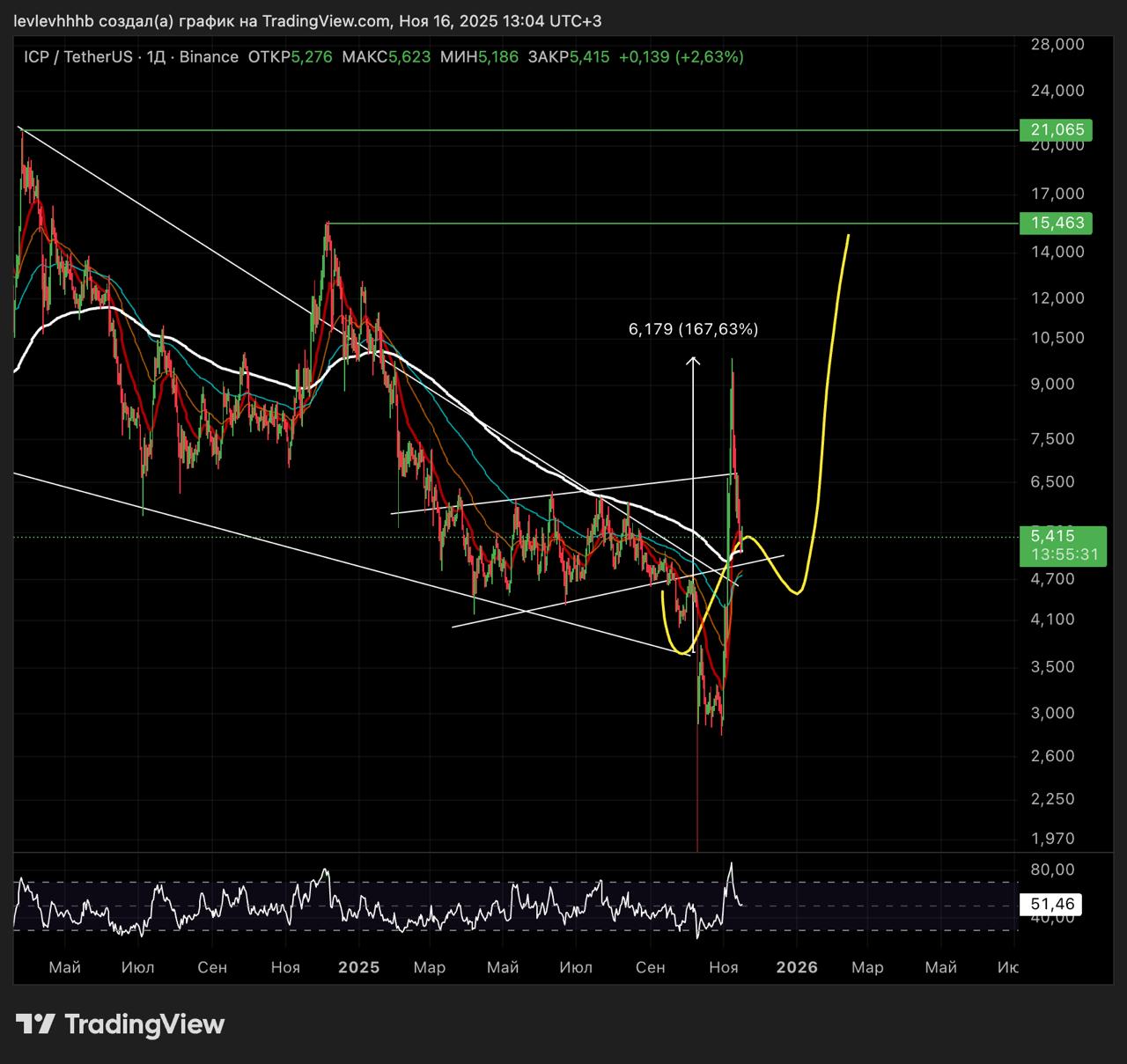Click the 12,000 price axis label
The image size is (1127, 1064).
[x=1057, y=298]
